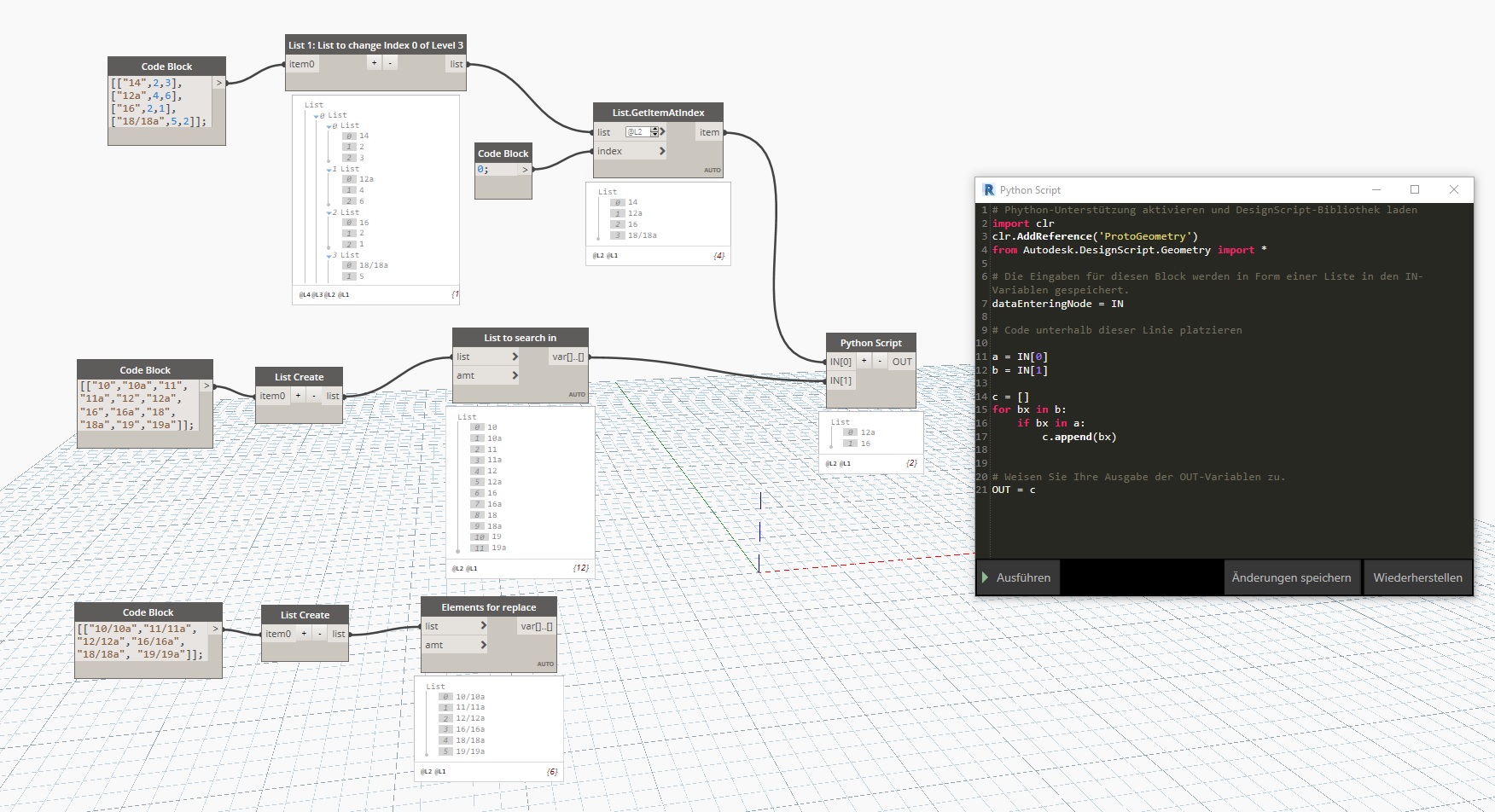Click 18/18a value in List.GetItemAtIndex preview

[x=642, y=235]
